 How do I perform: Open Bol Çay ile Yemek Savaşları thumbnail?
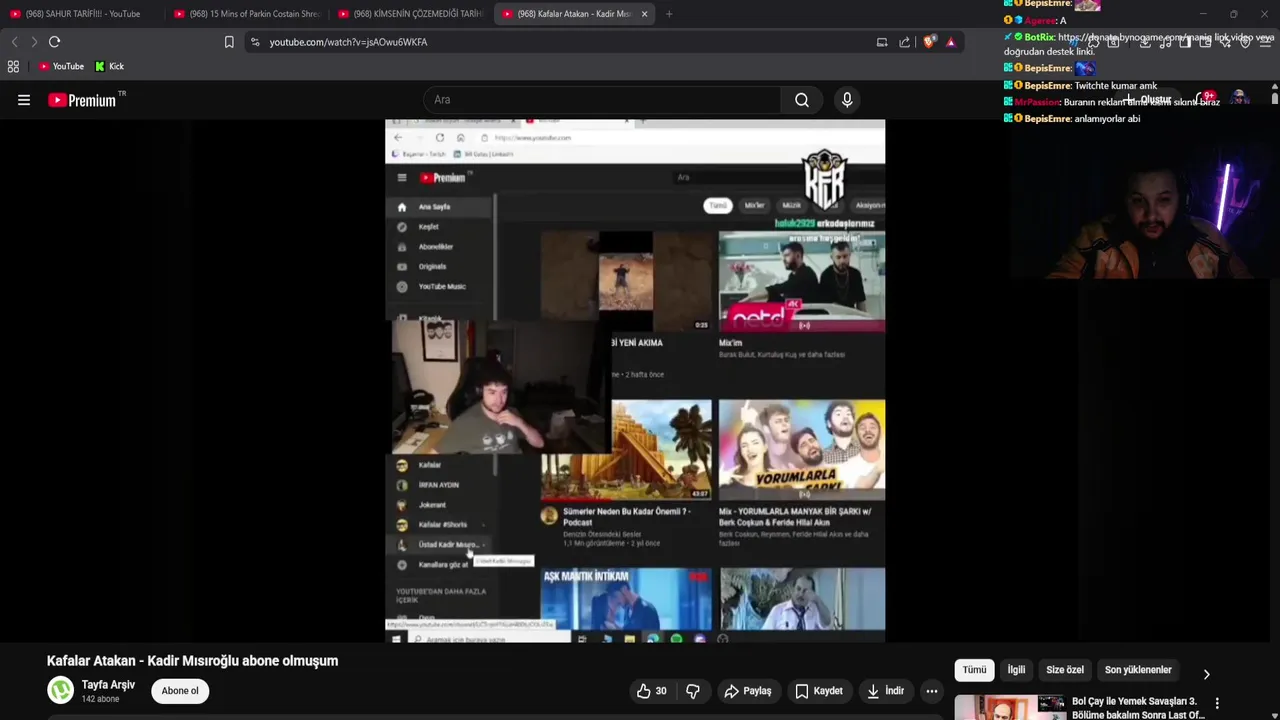pos(1009,707)
